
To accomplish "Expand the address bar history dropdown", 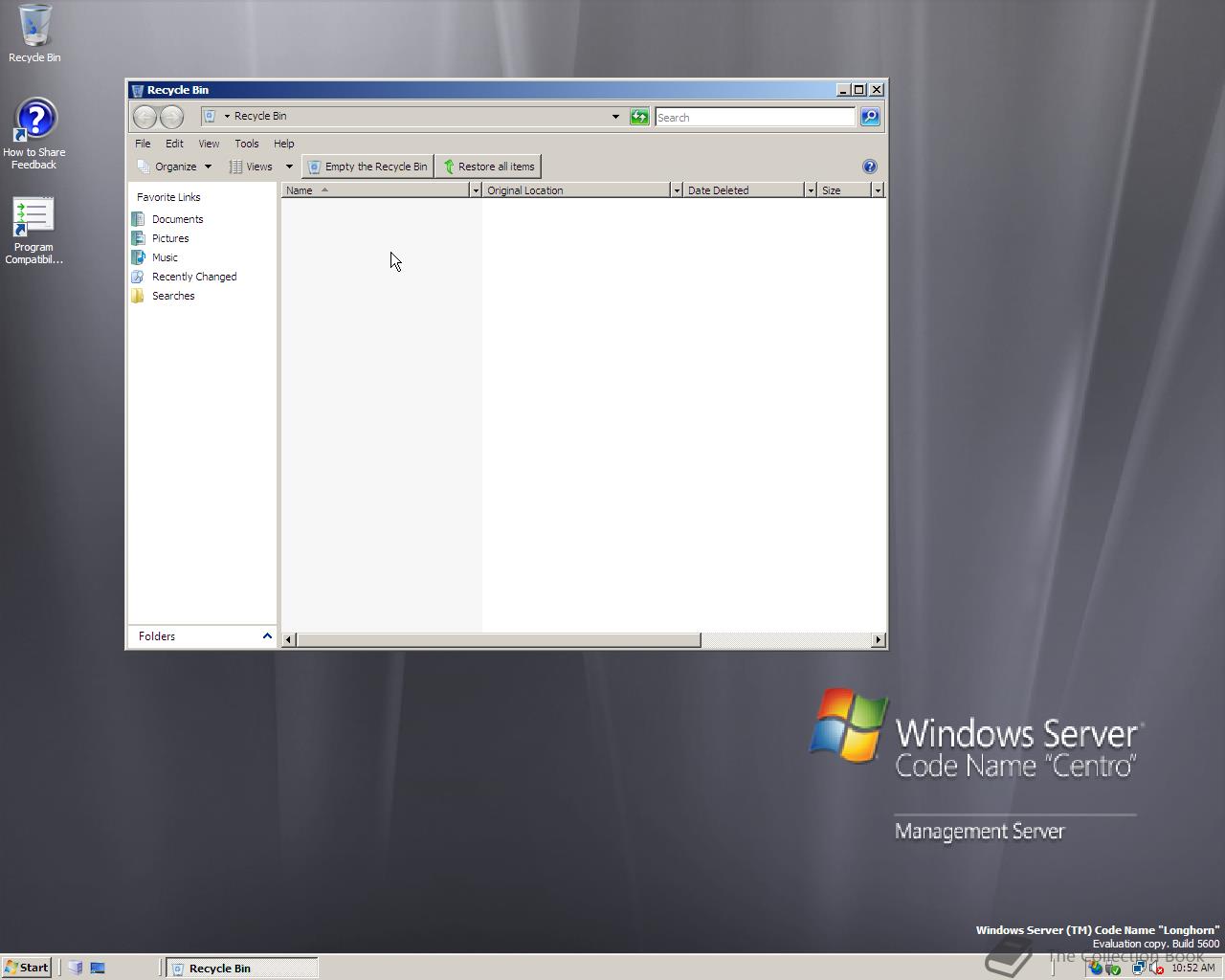I will coord(615,117).
